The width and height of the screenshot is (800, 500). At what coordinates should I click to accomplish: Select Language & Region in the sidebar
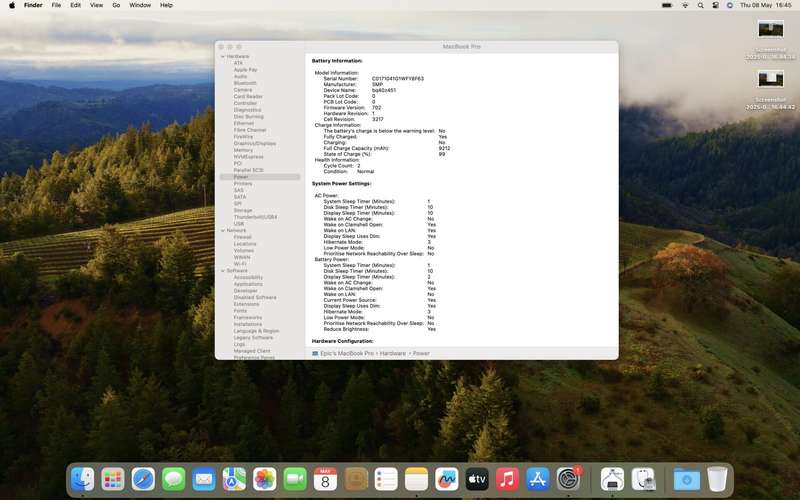click(x=256, y=331)
